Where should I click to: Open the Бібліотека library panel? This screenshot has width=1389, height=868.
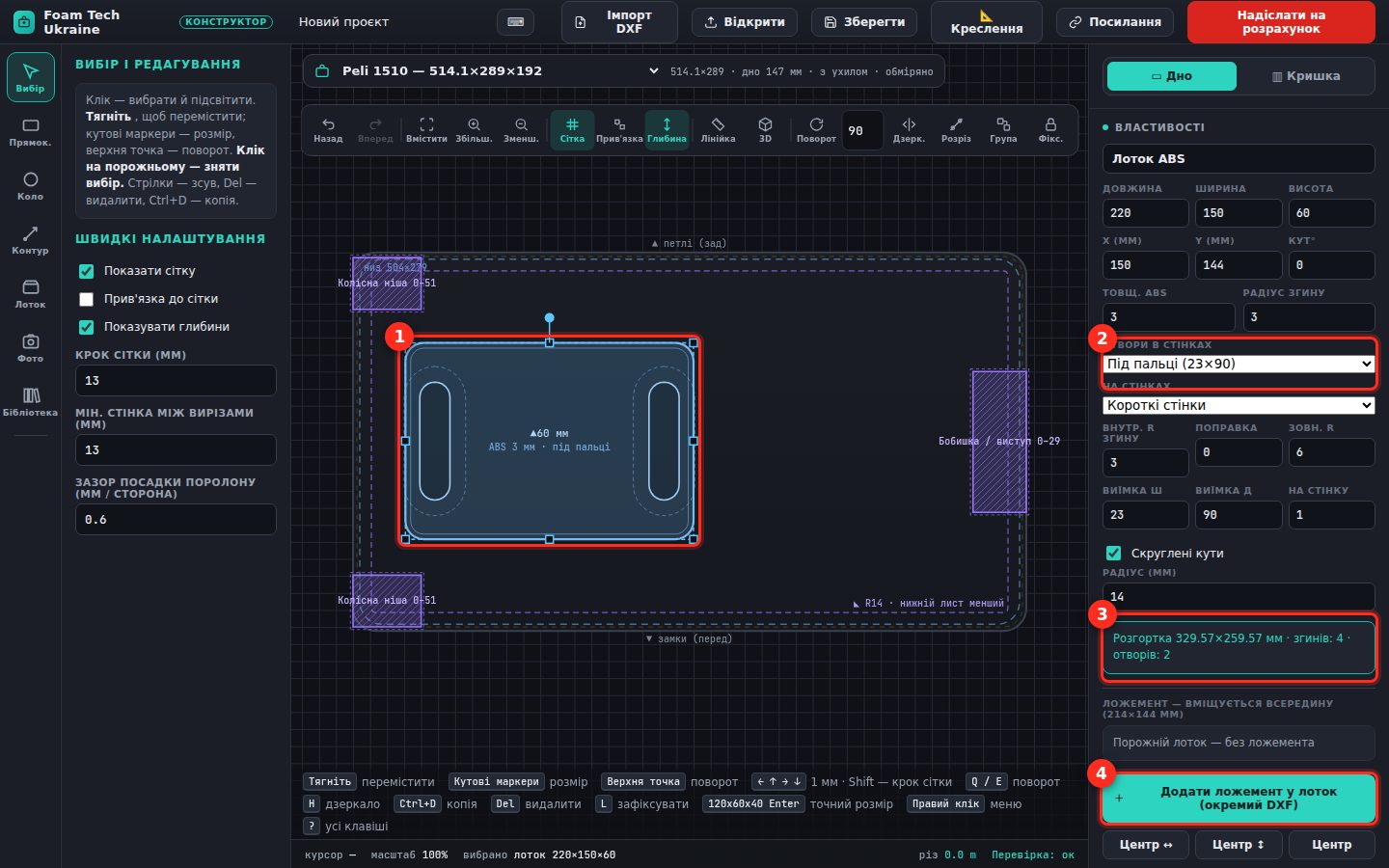(x=30, y=402)
